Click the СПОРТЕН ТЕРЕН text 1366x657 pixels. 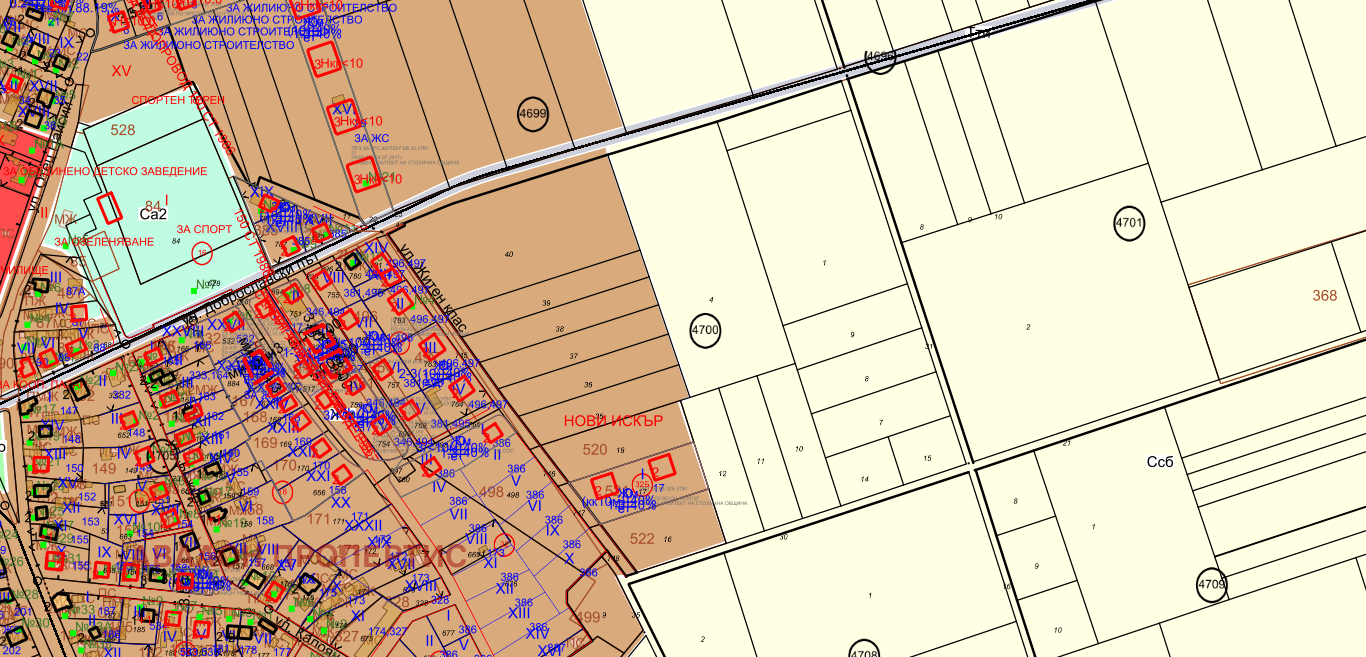point(178,100)
